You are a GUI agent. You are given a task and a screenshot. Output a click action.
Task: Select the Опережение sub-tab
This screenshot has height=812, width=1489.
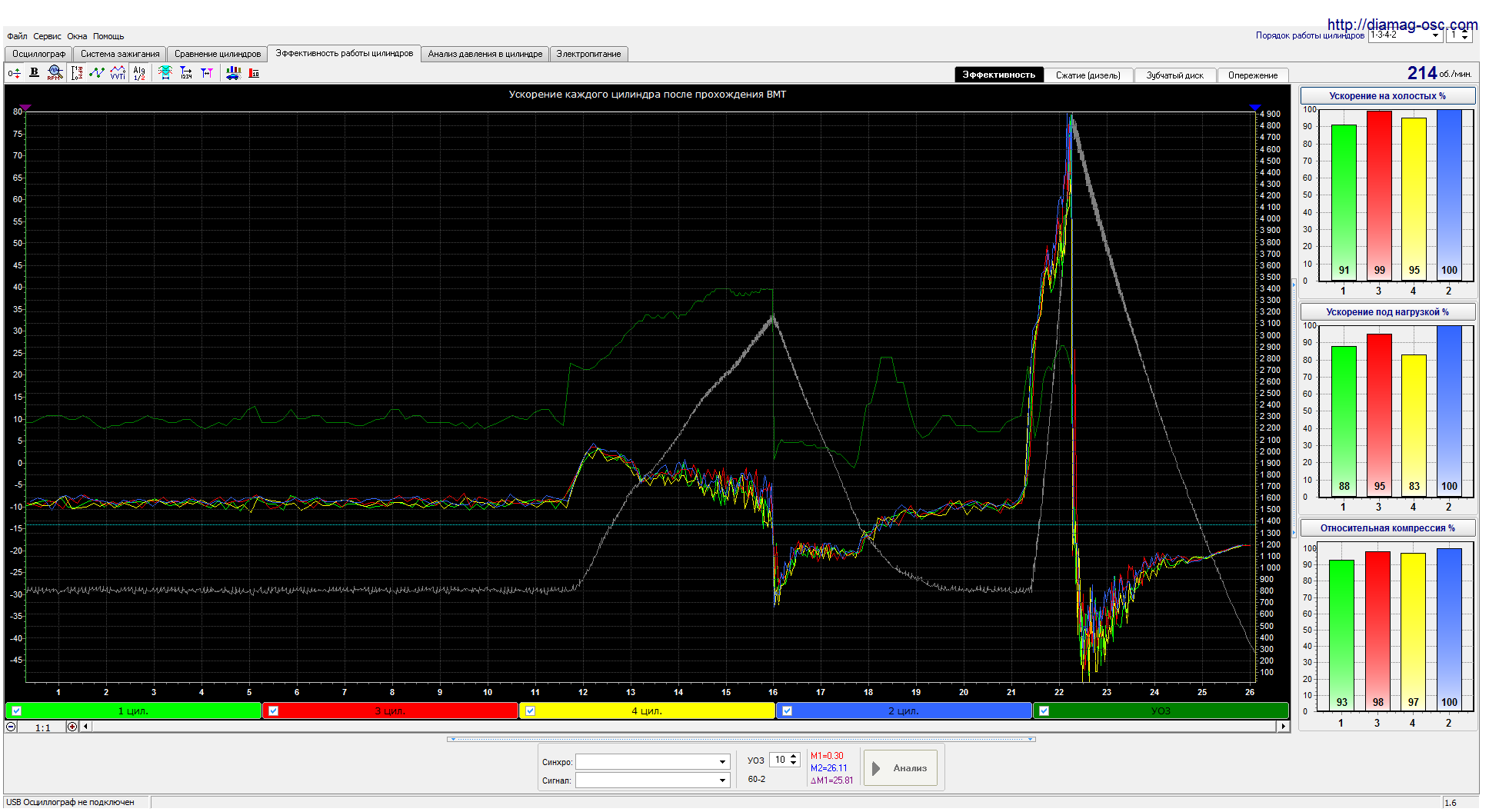coord(1253,75)
